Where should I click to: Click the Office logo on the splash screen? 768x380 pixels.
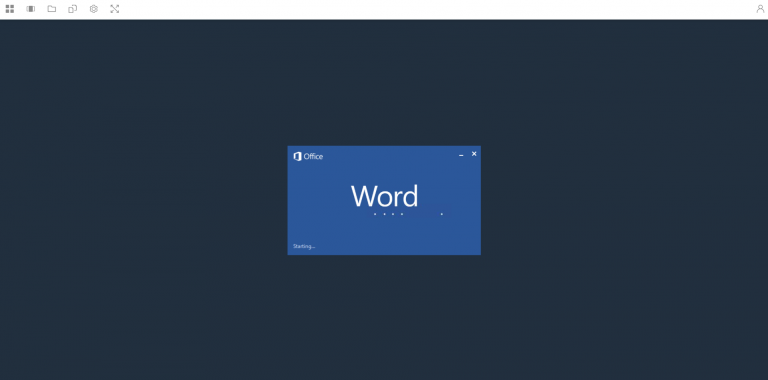(297, 156)
